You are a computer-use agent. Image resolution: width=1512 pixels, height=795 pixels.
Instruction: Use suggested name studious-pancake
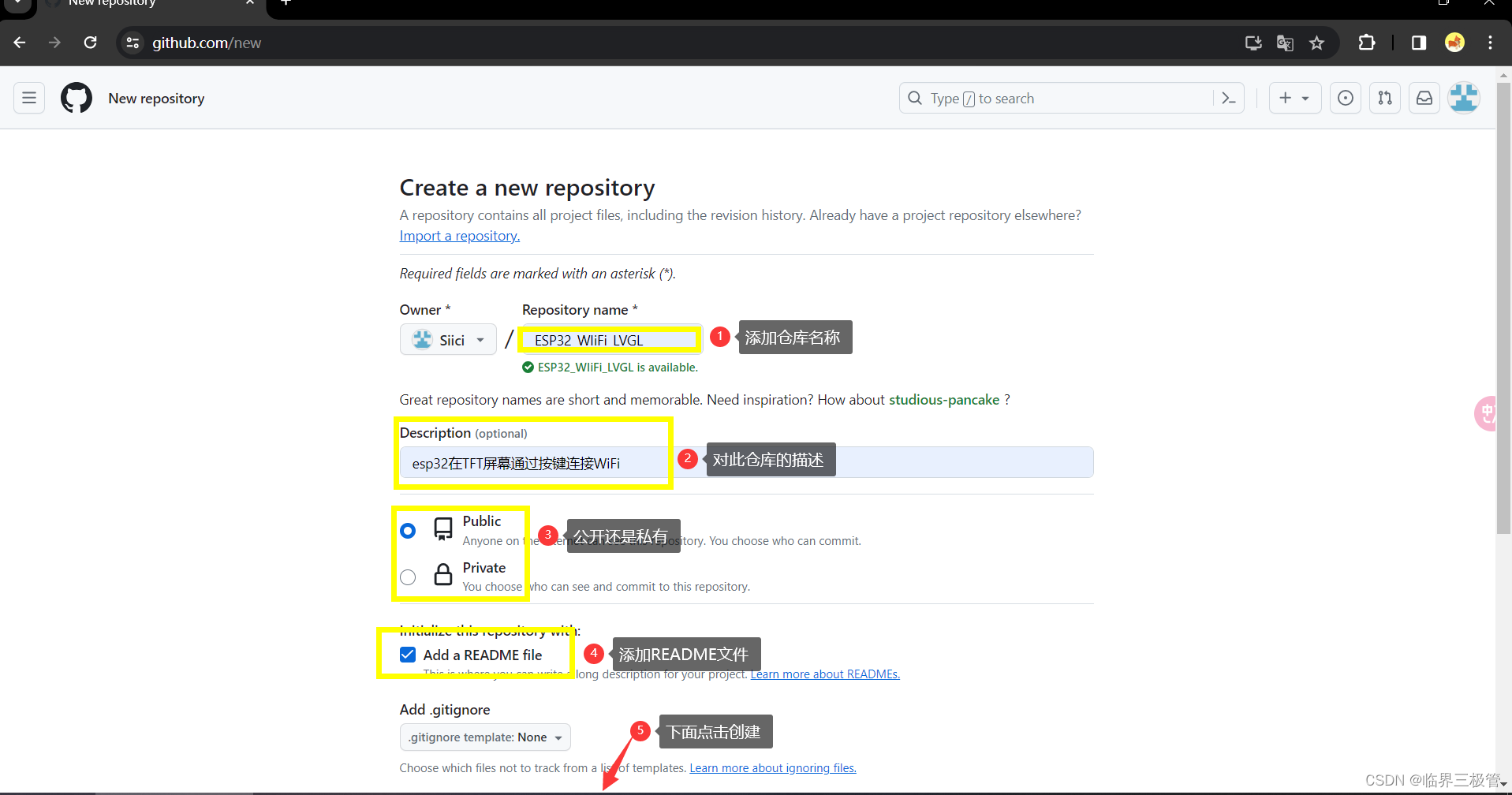click(943, 400)
